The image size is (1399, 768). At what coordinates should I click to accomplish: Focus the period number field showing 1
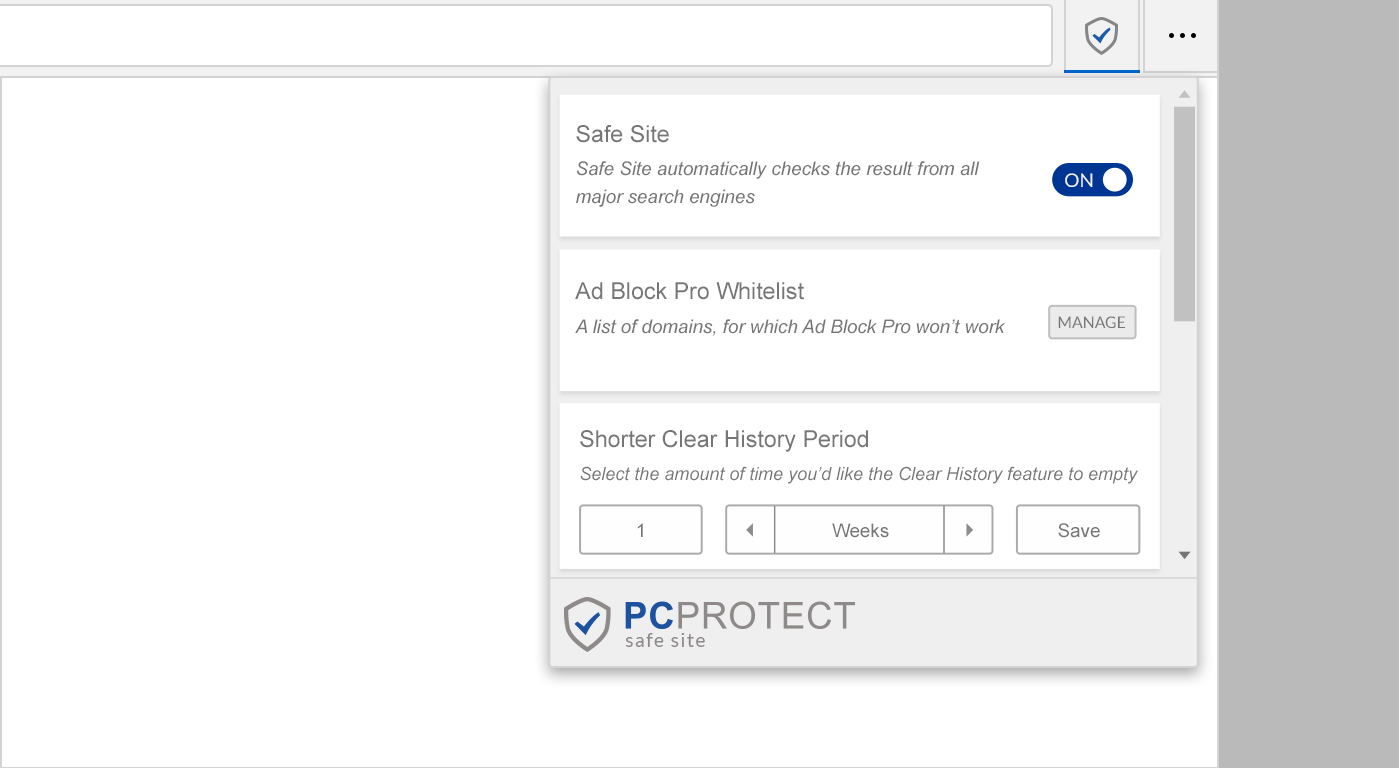641,530
